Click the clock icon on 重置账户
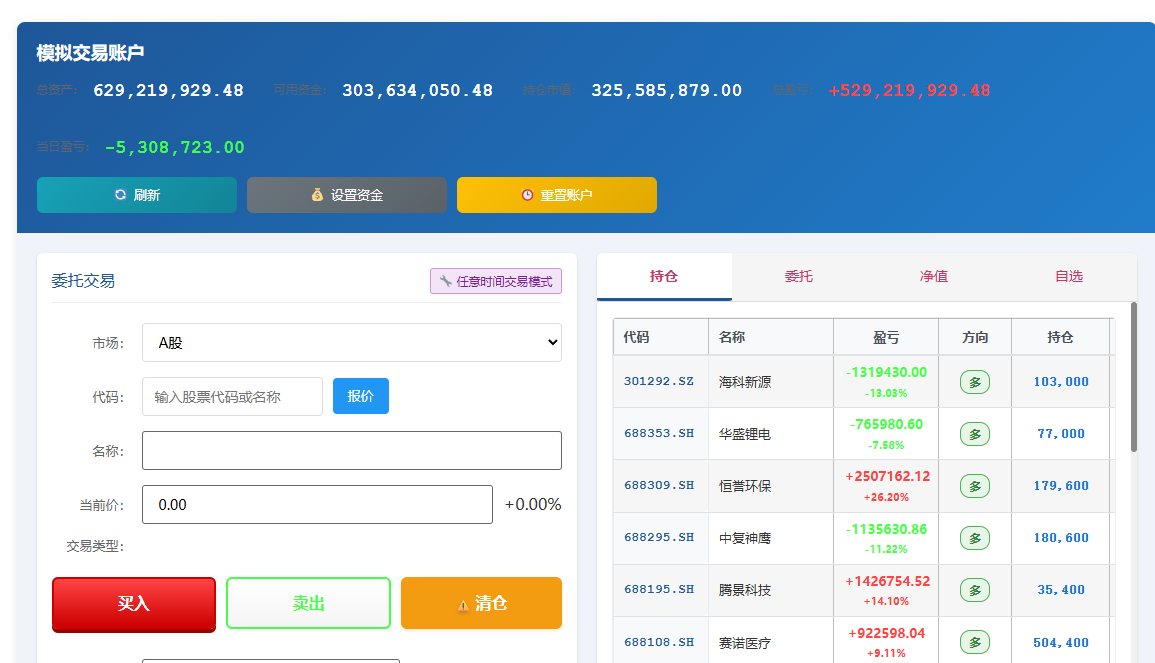The height and width of the screenshot is (663, 1155). (527, 195)
